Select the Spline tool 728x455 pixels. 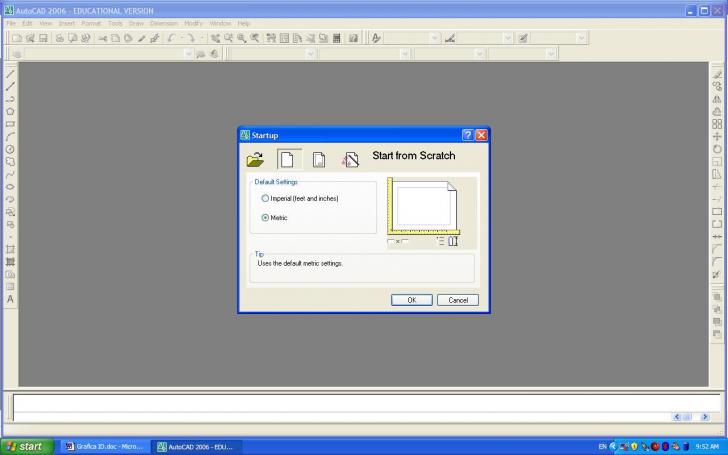click(x=10, y=174)
